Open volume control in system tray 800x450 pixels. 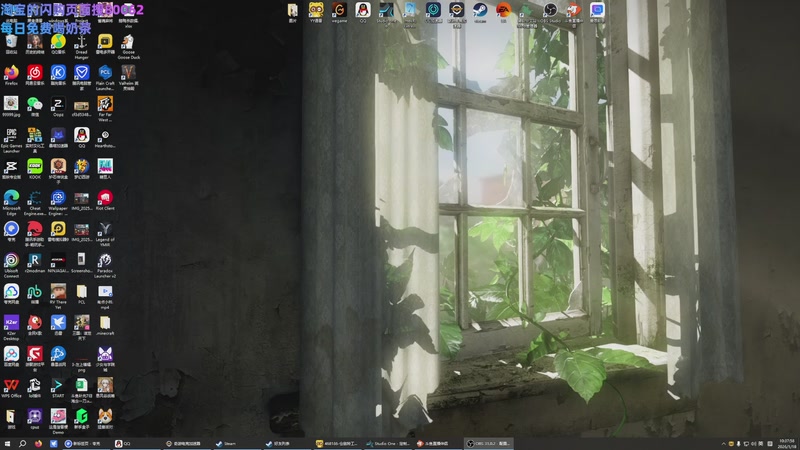pos(754,444)
